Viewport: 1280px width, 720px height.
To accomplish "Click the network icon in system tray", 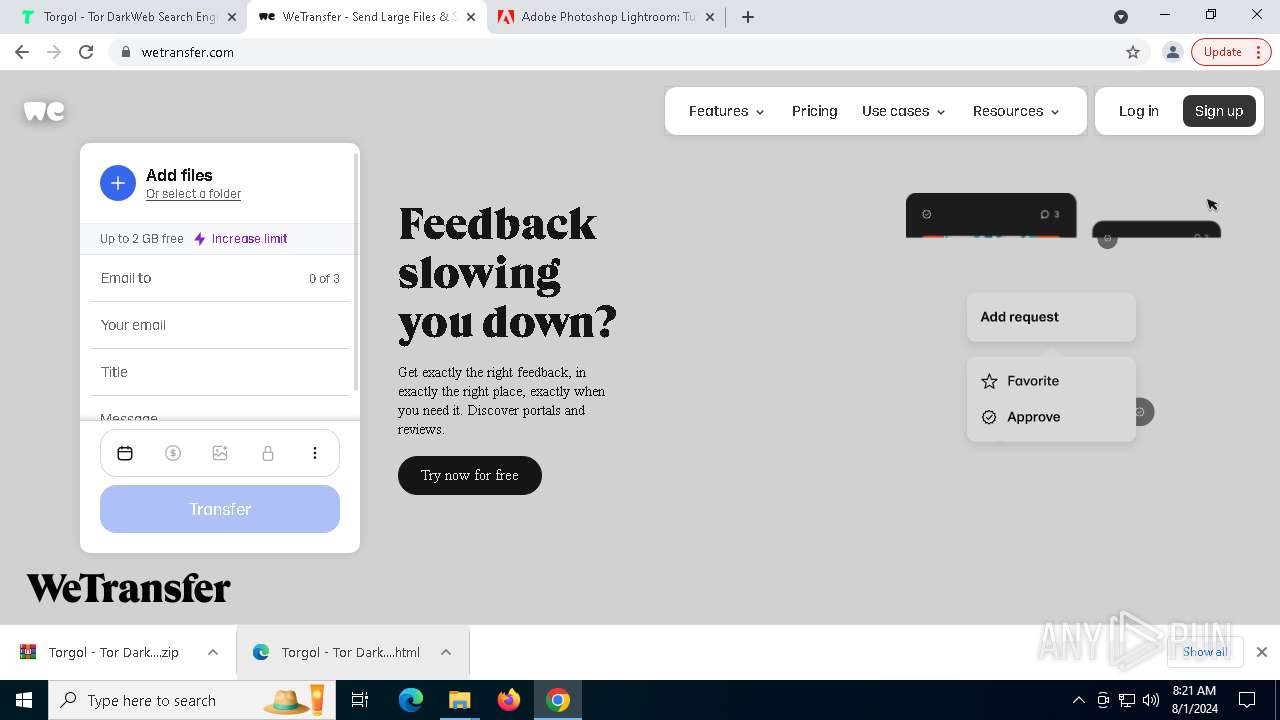I will 1127,700.
